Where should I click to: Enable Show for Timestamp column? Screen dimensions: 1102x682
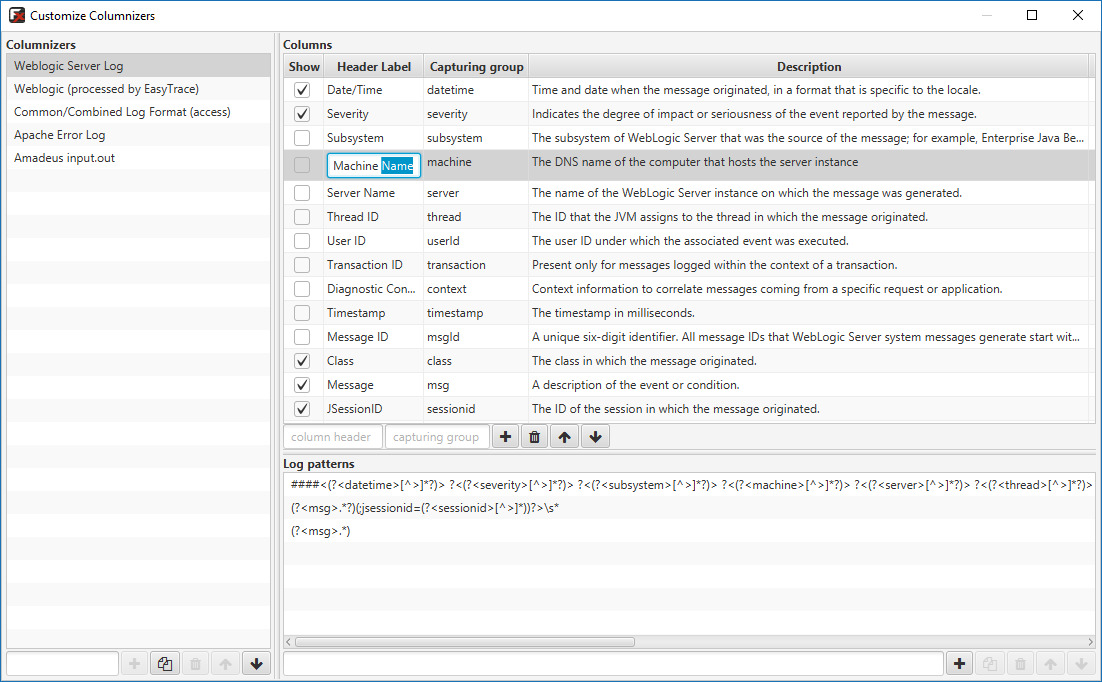(x=302, y=313)
